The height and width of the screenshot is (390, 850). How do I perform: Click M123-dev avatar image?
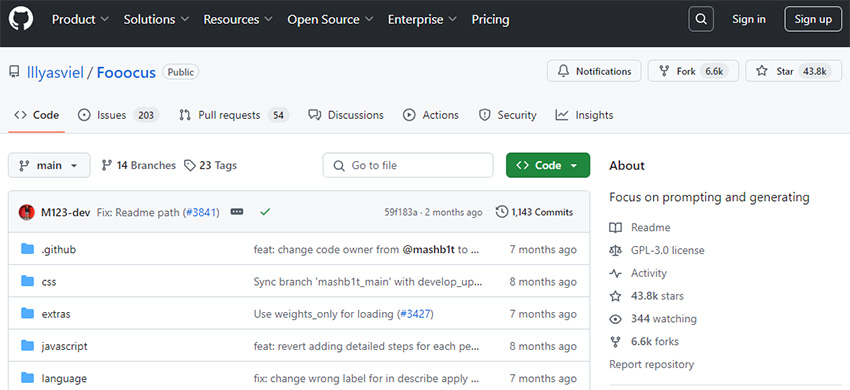coord(27,212)
